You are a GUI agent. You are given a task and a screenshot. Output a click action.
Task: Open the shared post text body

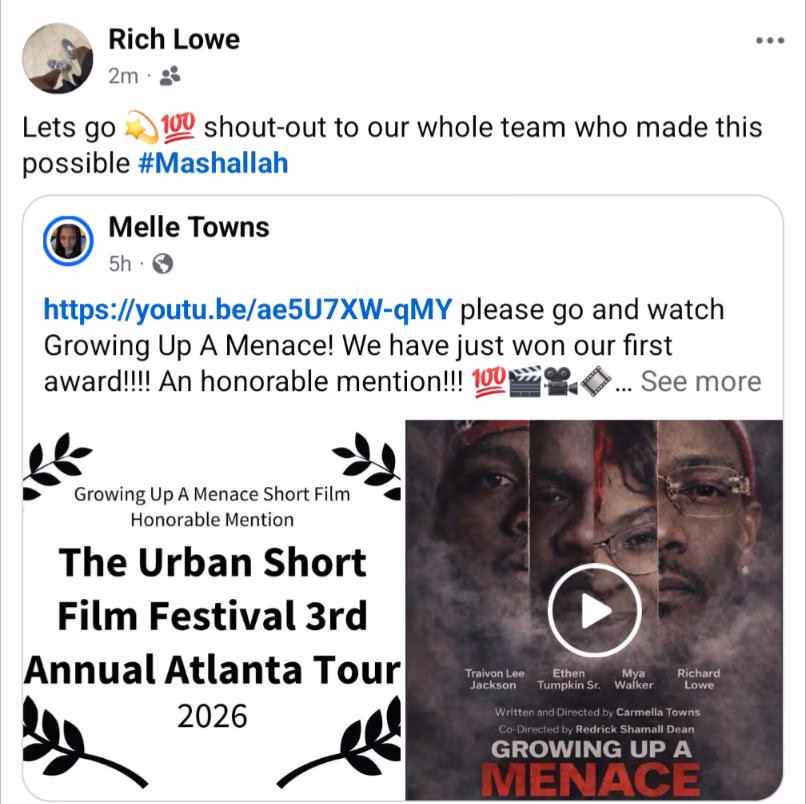click(402, 346)
